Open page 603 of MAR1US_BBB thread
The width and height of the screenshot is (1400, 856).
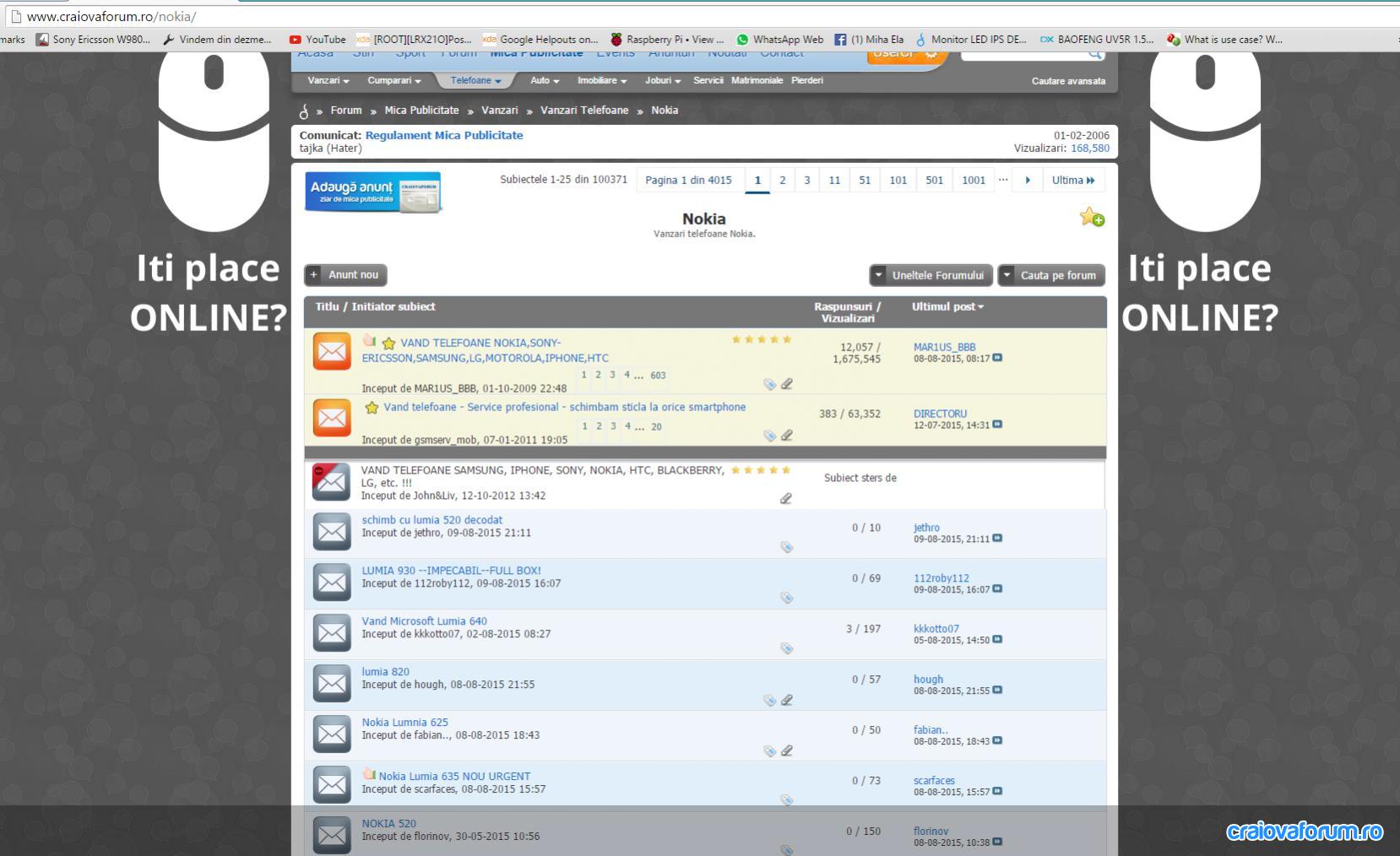pyautogui.click(x=658, y=376)
